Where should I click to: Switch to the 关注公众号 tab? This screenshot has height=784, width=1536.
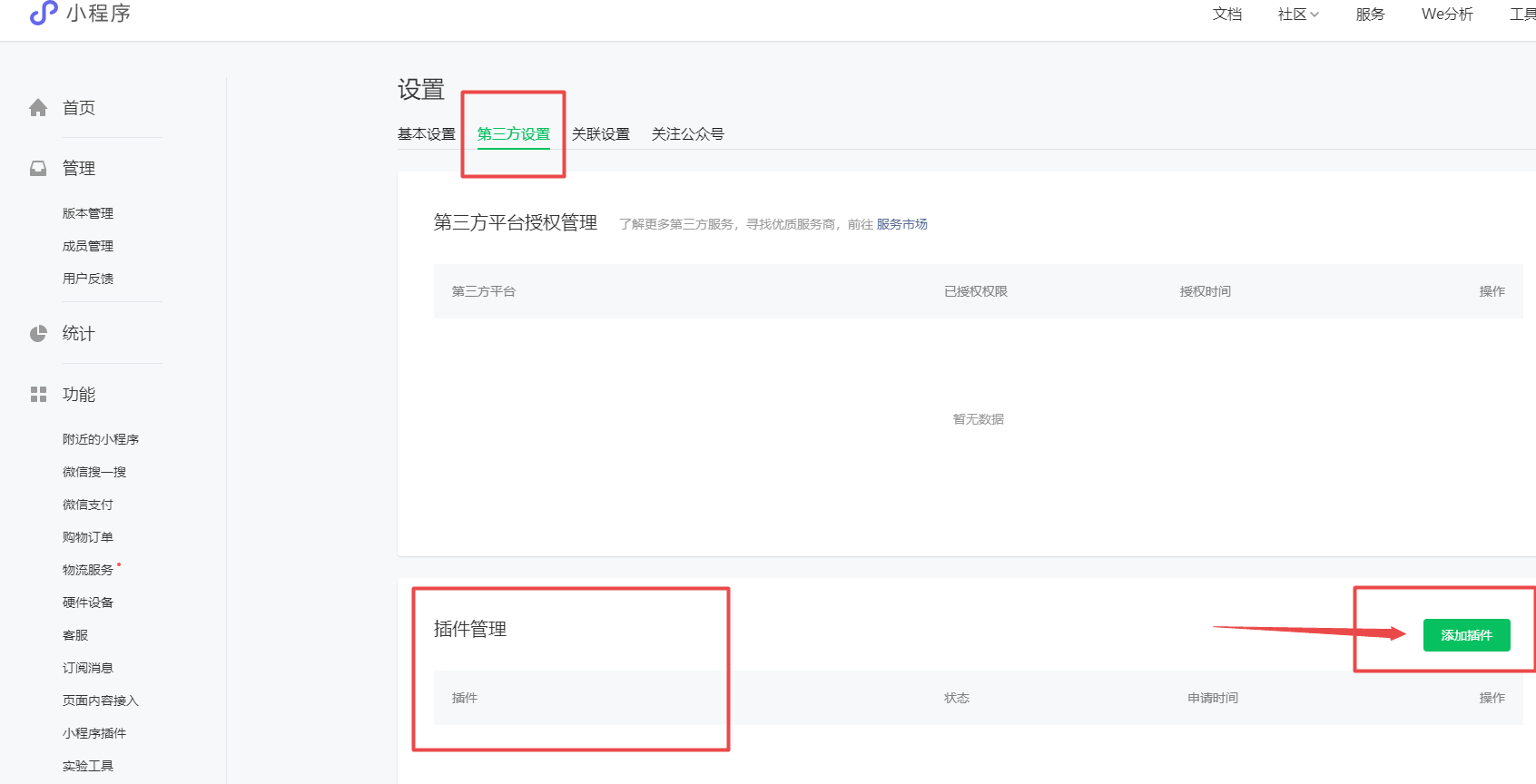(688, 134)
